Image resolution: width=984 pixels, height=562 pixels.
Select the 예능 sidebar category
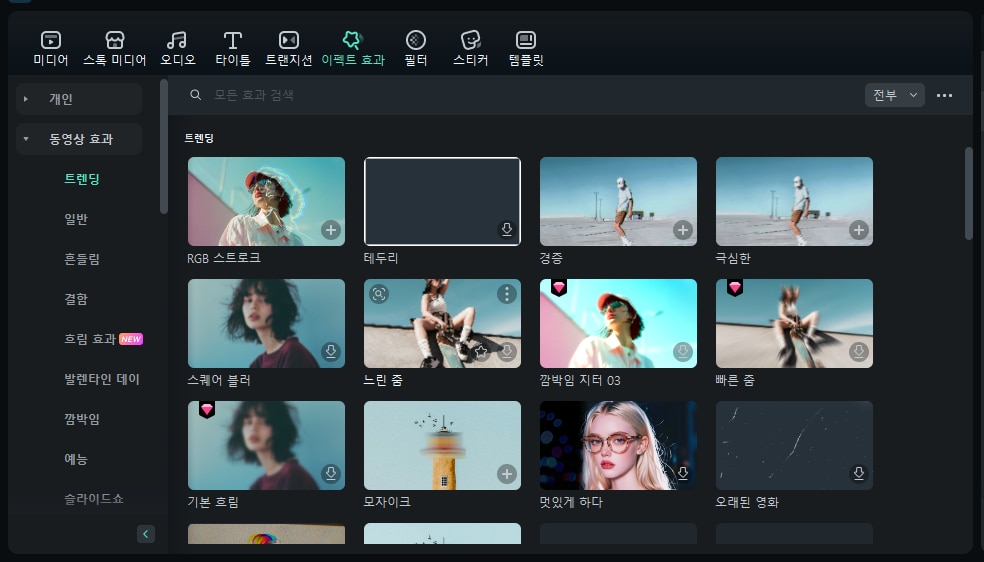coord(76,459)
